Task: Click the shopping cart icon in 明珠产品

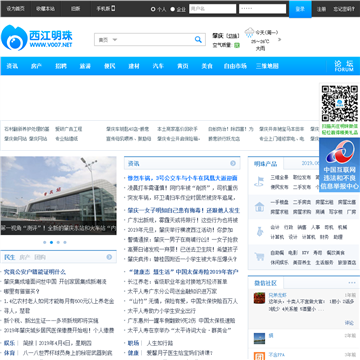Action: (259, 257)
